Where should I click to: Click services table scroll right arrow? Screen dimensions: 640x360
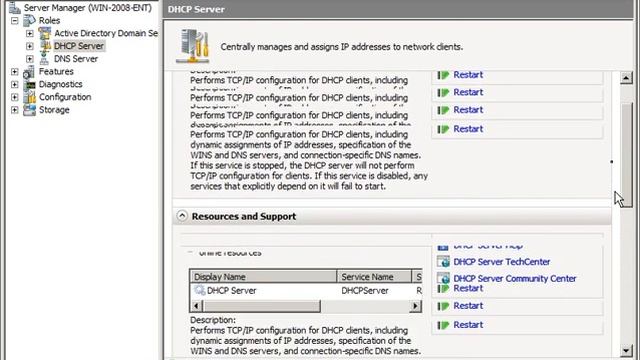[416, 306]
